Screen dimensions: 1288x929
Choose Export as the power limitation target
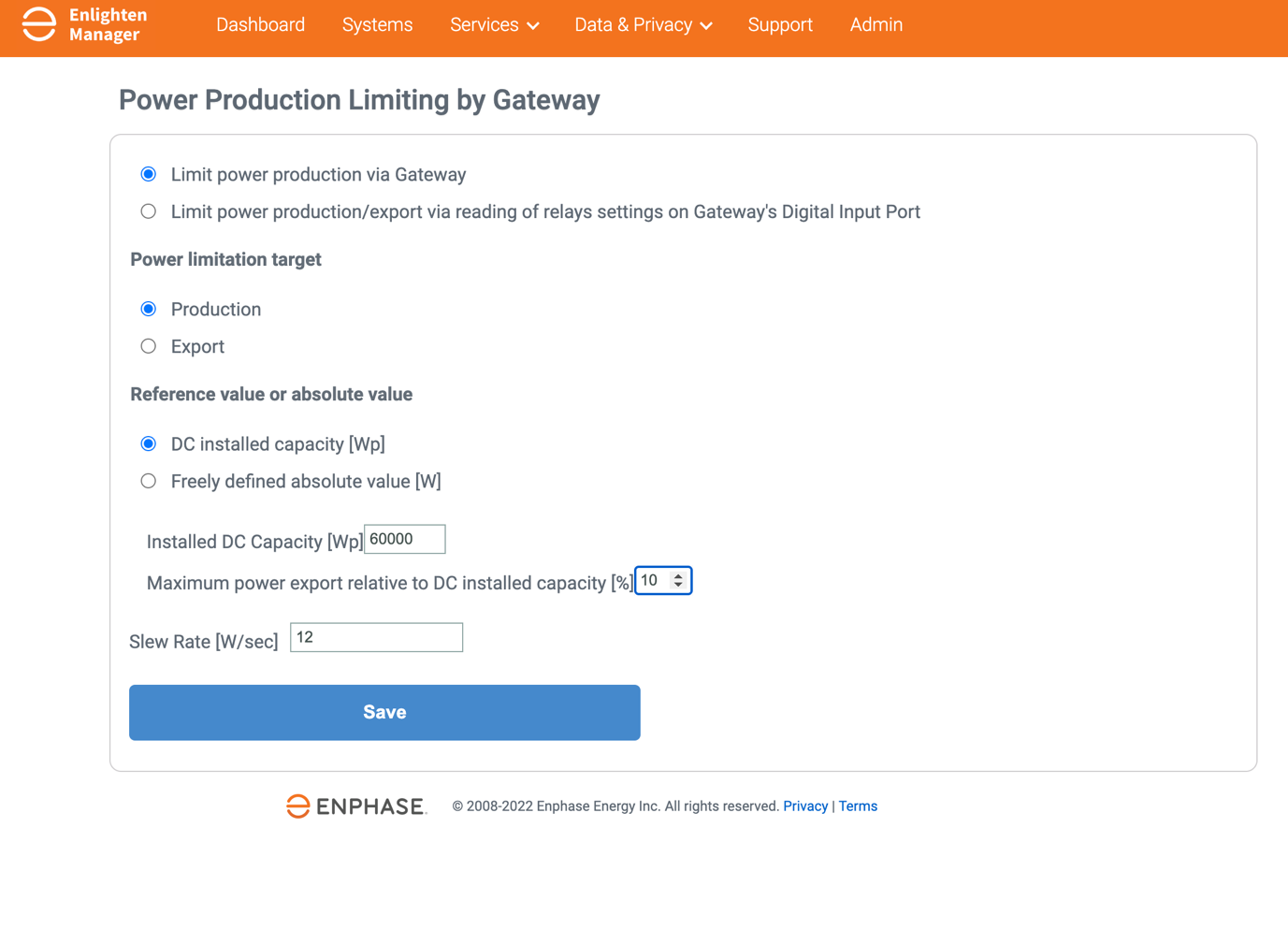(x=149, y=345)
